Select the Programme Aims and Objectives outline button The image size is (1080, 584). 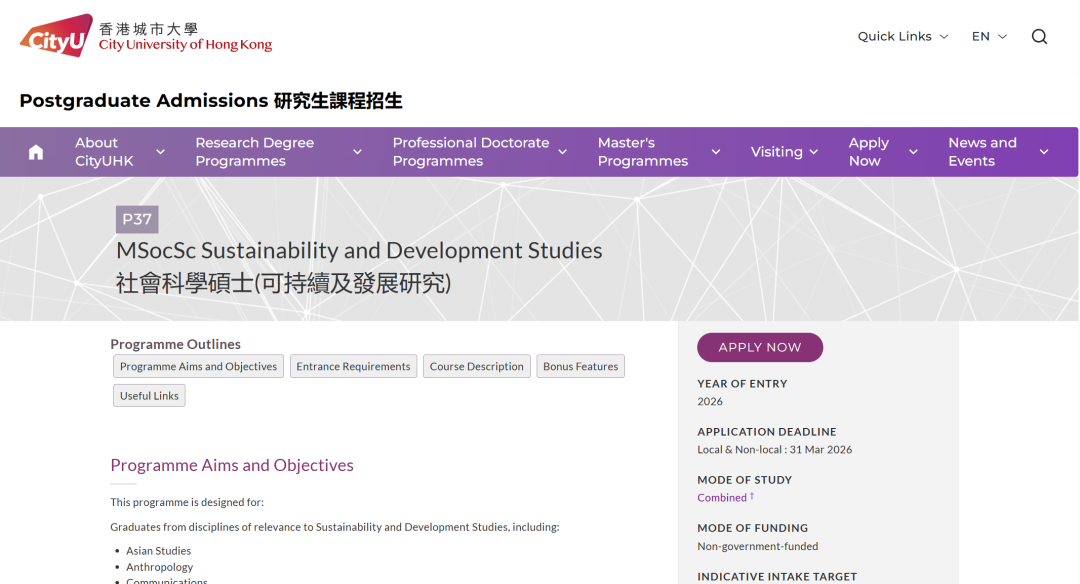coord(198,366)
